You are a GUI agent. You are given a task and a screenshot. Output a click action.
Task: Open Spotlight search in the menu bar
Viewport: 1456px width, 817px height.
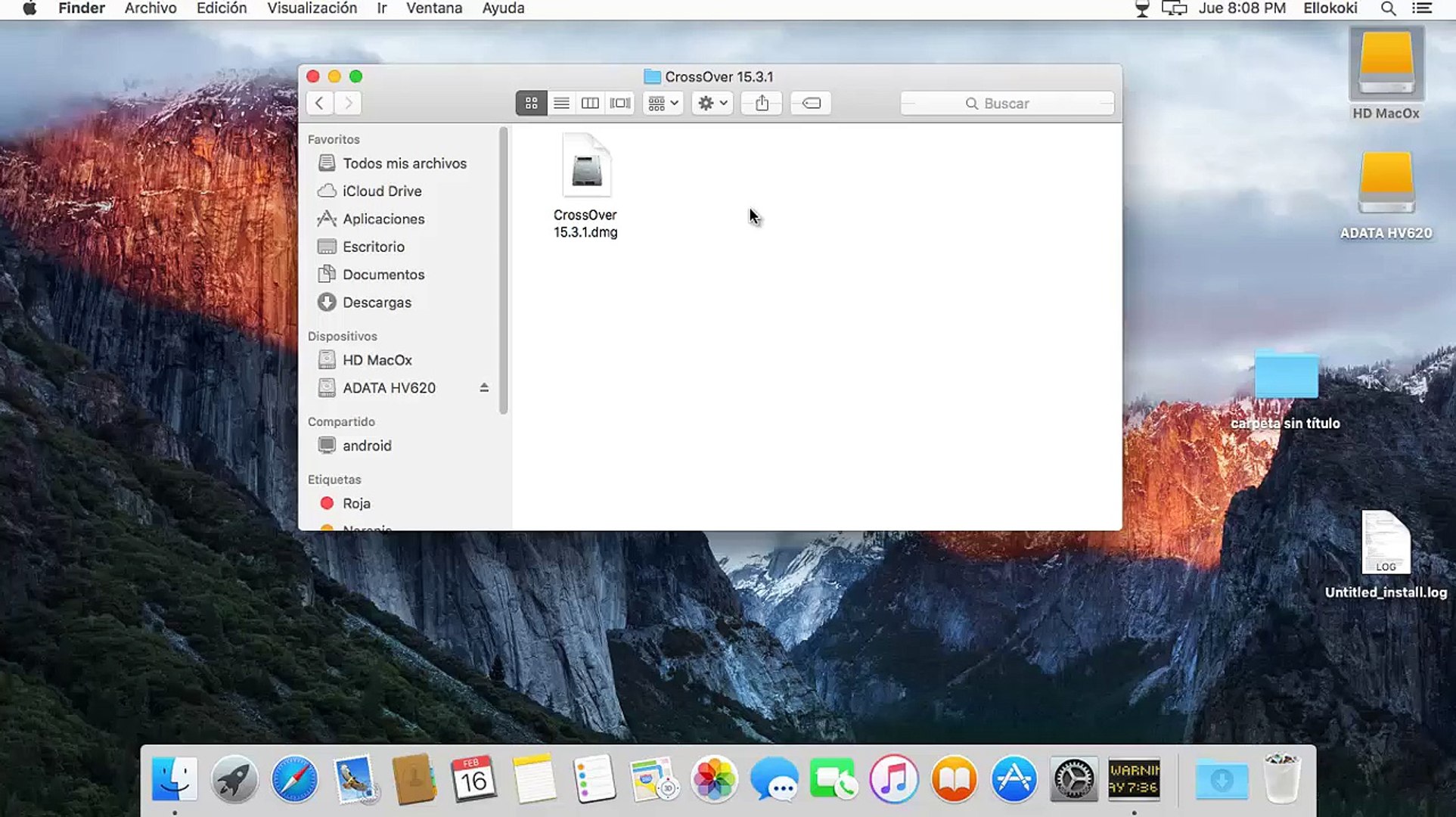tap(1388, 8)
